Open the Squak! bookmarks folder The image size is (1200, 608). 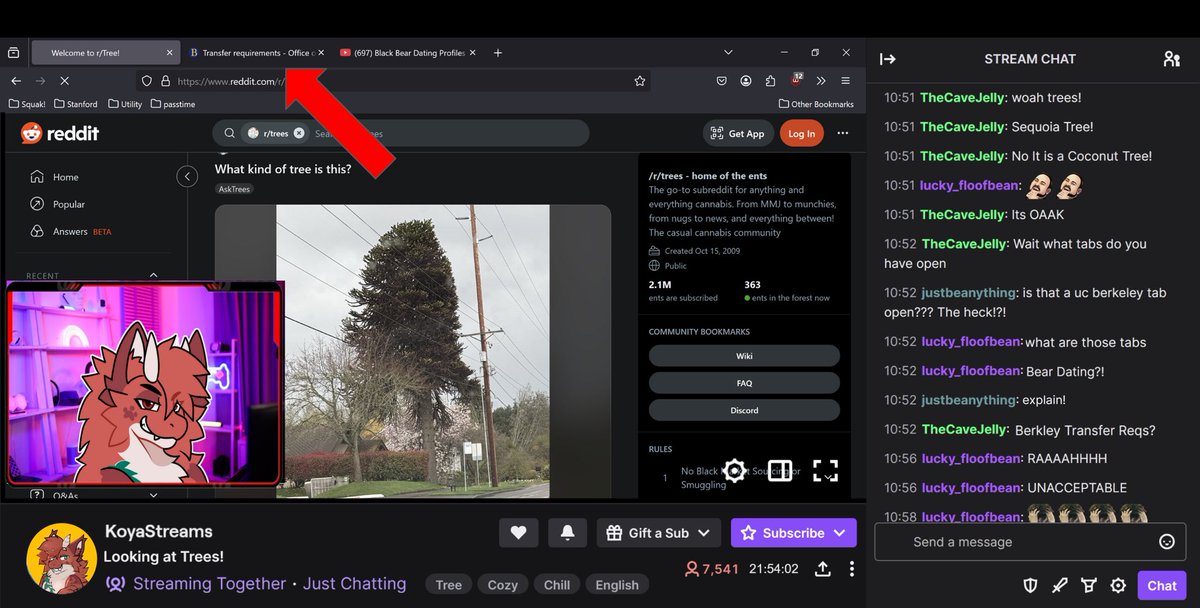click(27, 104)
